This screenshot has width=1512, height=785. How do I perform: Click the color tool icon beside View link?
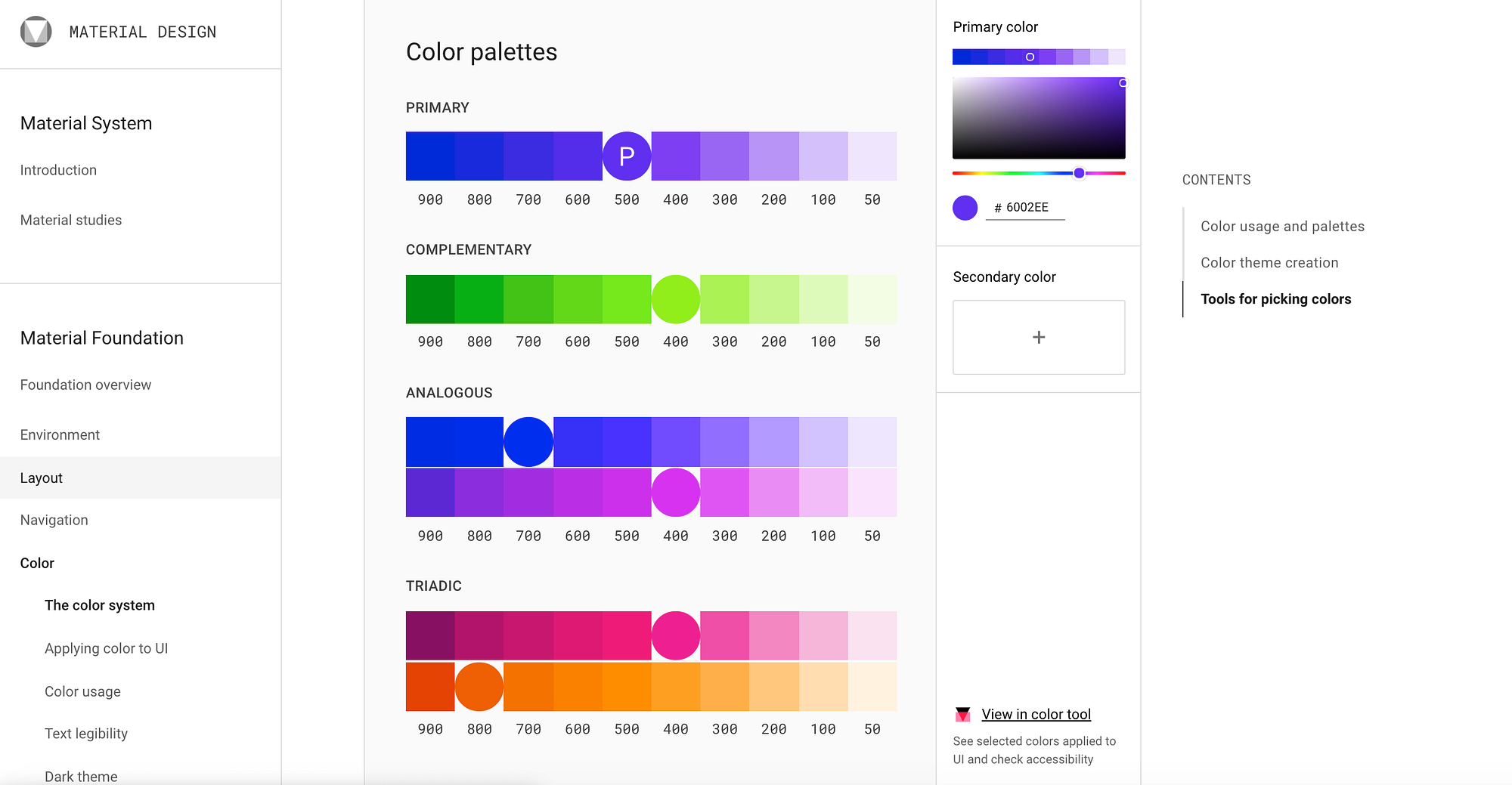point(962,715)
